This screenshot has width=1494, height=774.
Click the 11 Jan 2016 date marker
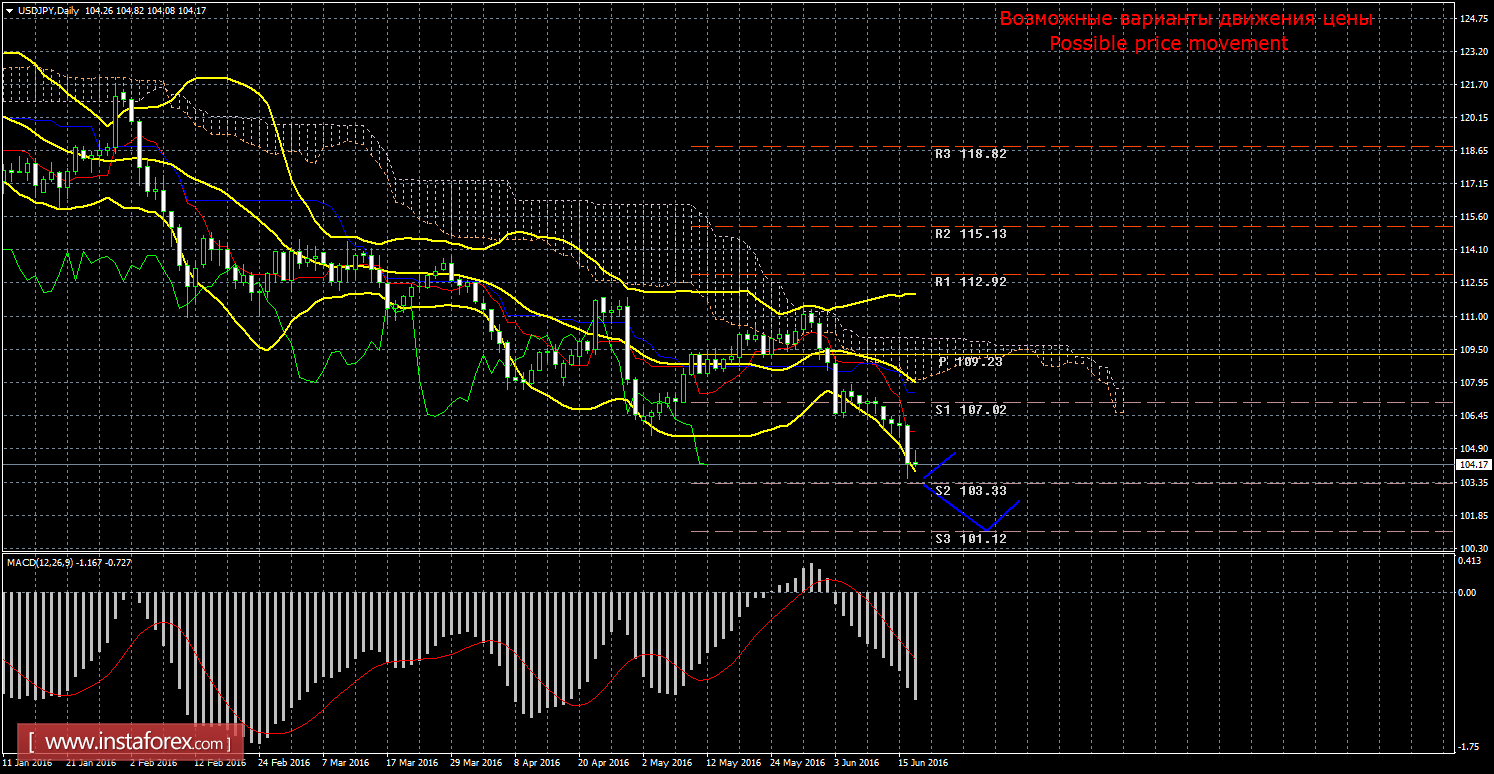(x=29, y=763)
